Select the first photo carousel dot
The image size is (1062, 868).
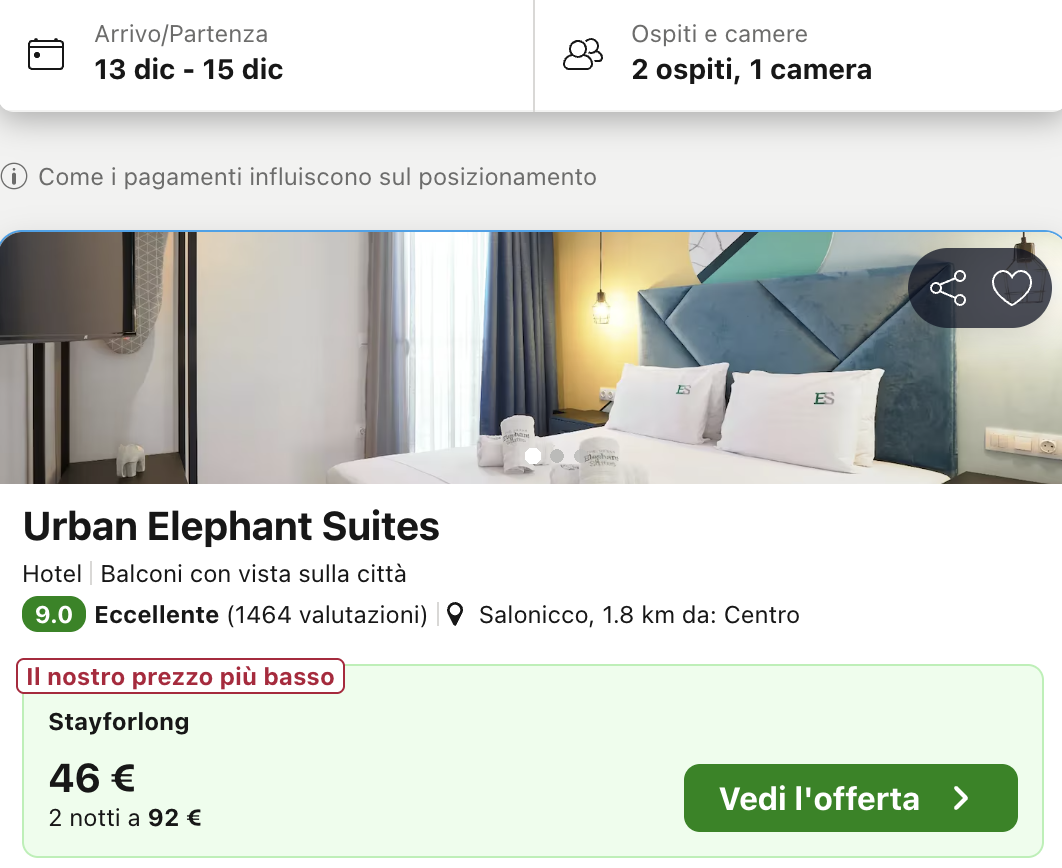click(533, 456)
